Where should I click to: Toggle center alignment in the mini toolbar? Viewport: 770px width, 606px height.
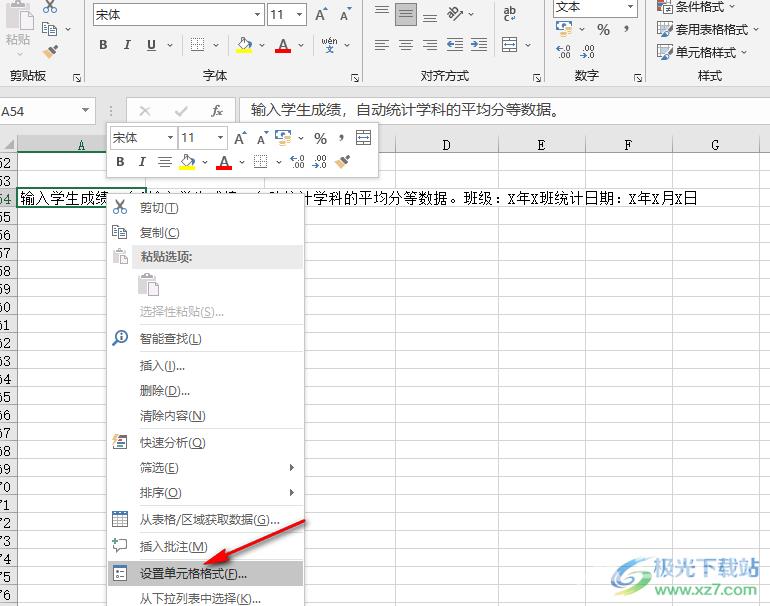coord(165,162)
